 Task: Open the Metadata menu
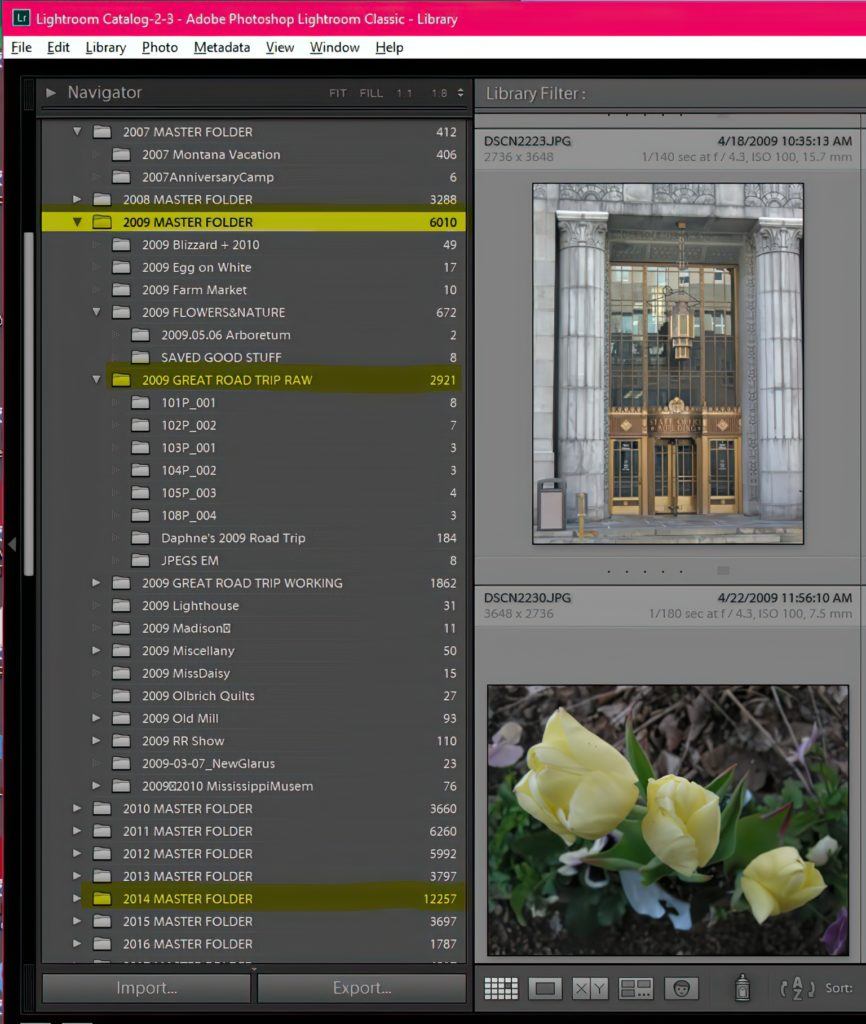point(222,47)
